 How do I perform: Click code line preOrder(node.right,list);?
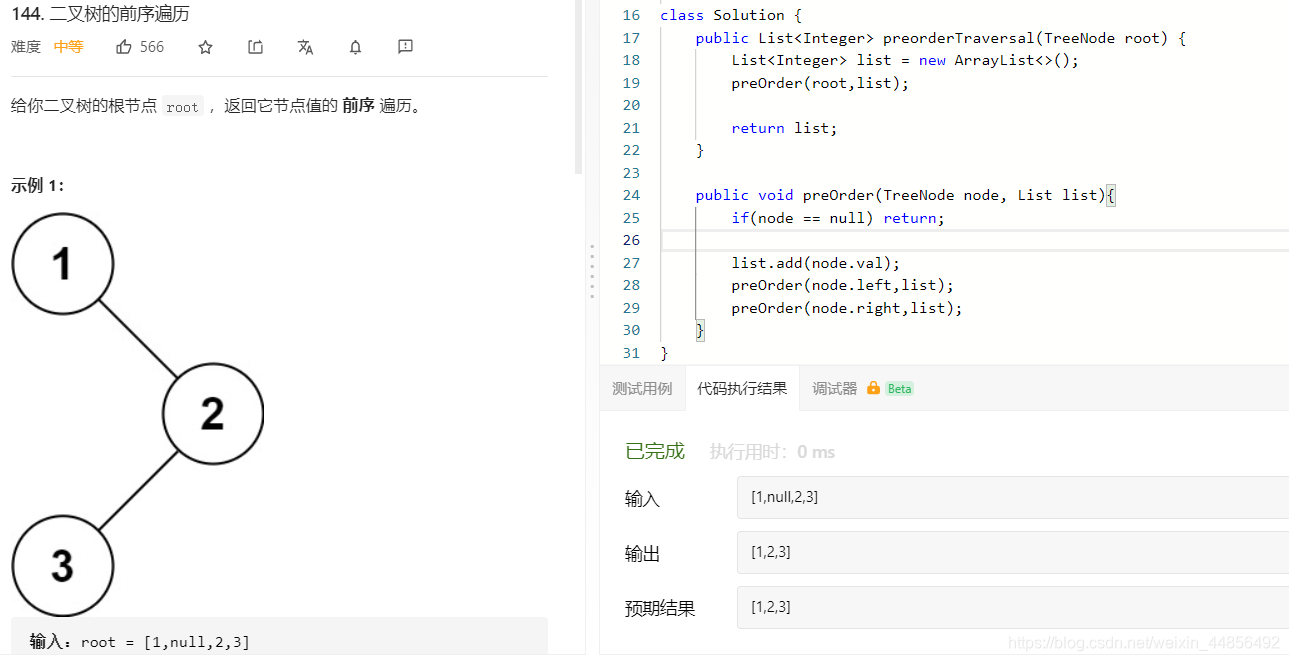pyautogui.click(x=847, y=308)
